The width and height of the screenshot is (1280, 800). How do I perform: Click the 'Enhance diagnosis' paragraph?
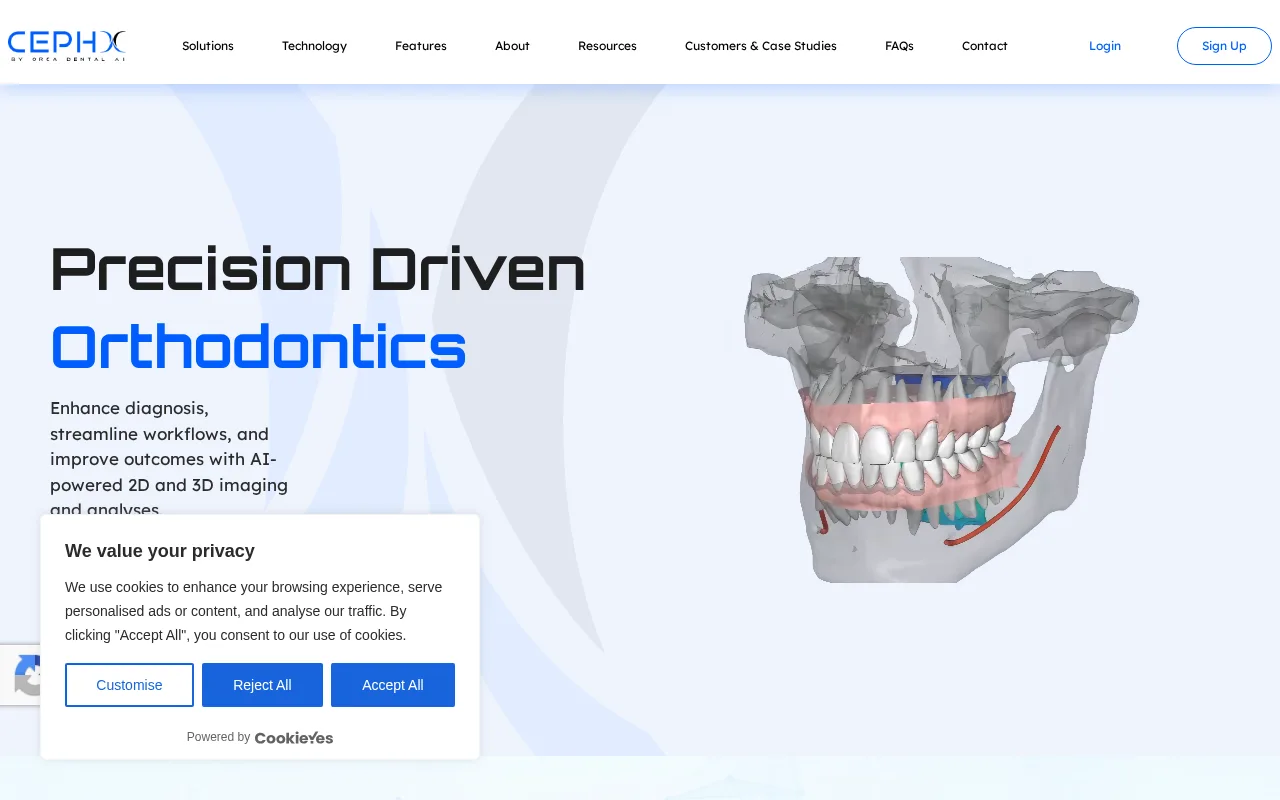(169, 459)
